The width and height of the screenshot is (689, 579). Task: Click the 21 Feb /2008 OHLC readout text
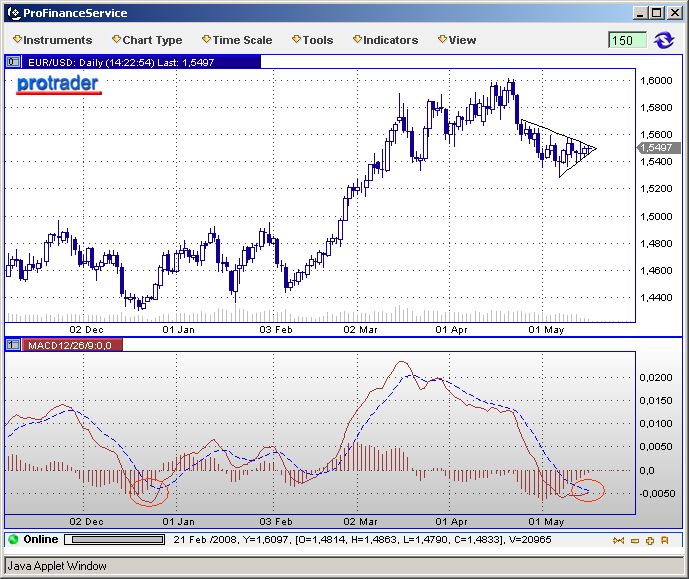[x=362, y=539]
